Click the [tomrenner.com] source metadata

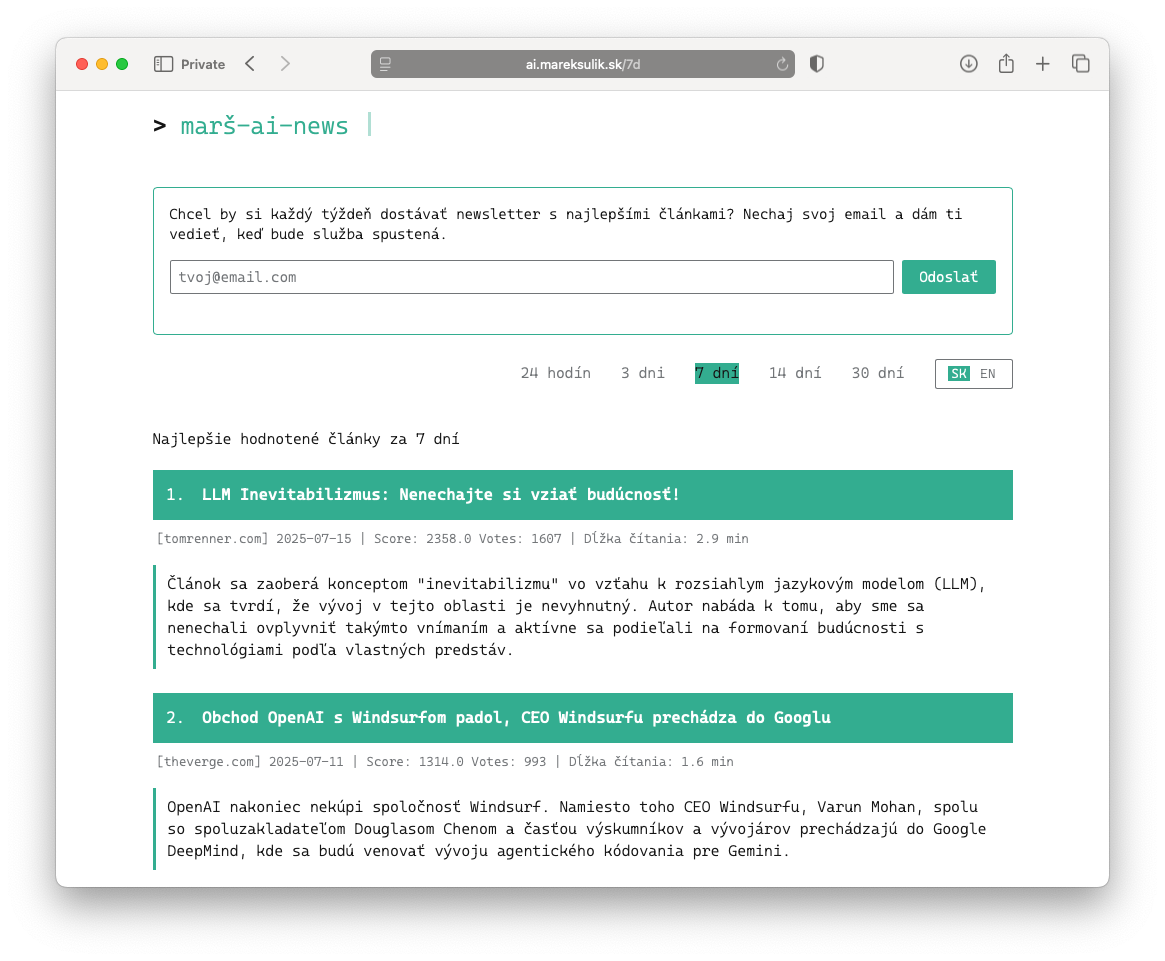pyautogui.click(x=212, y=539)
